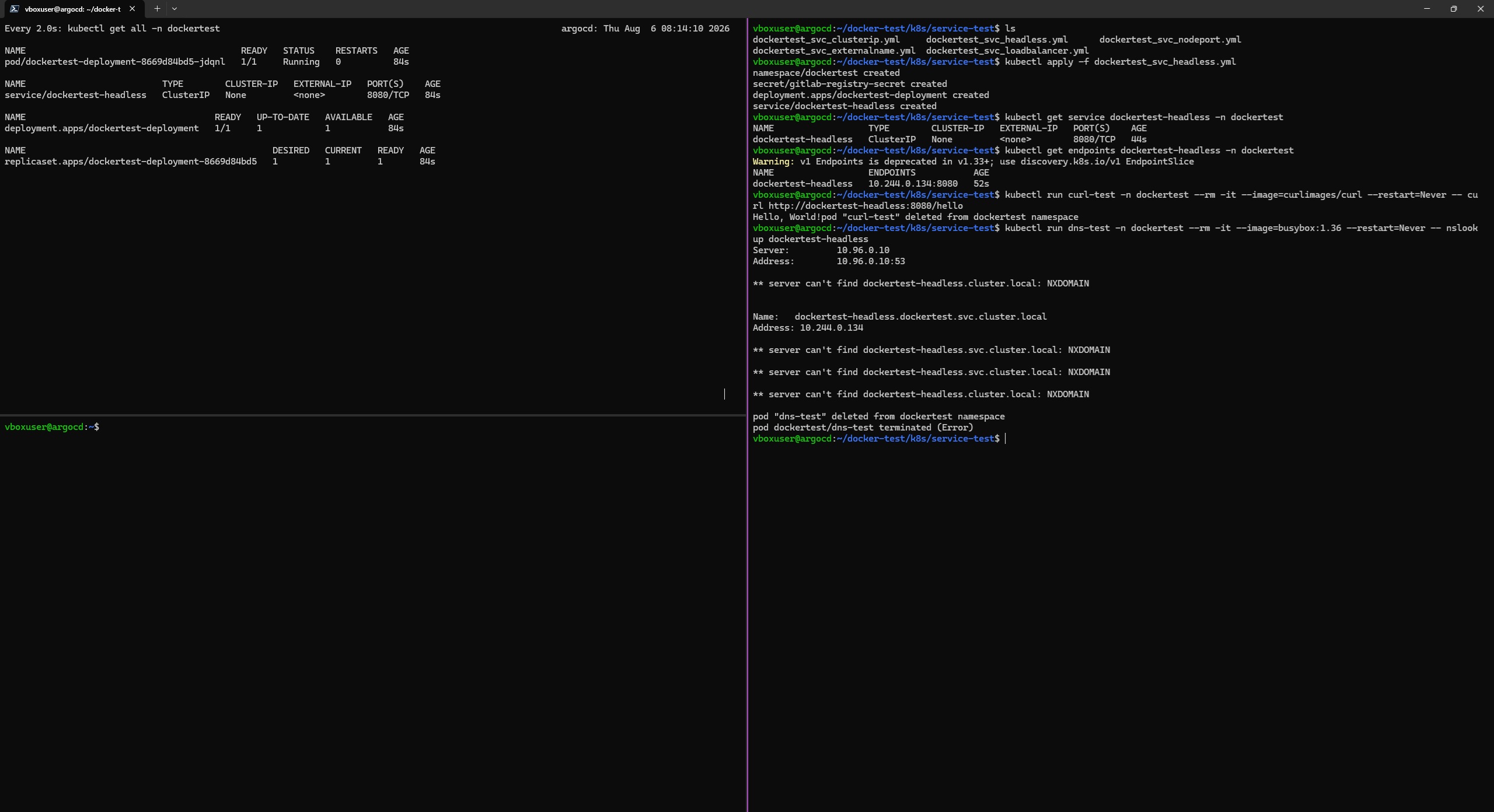Click DNS server value 10.96.0.10
This screenshot has height=812, width=1494.
point(863,250)
